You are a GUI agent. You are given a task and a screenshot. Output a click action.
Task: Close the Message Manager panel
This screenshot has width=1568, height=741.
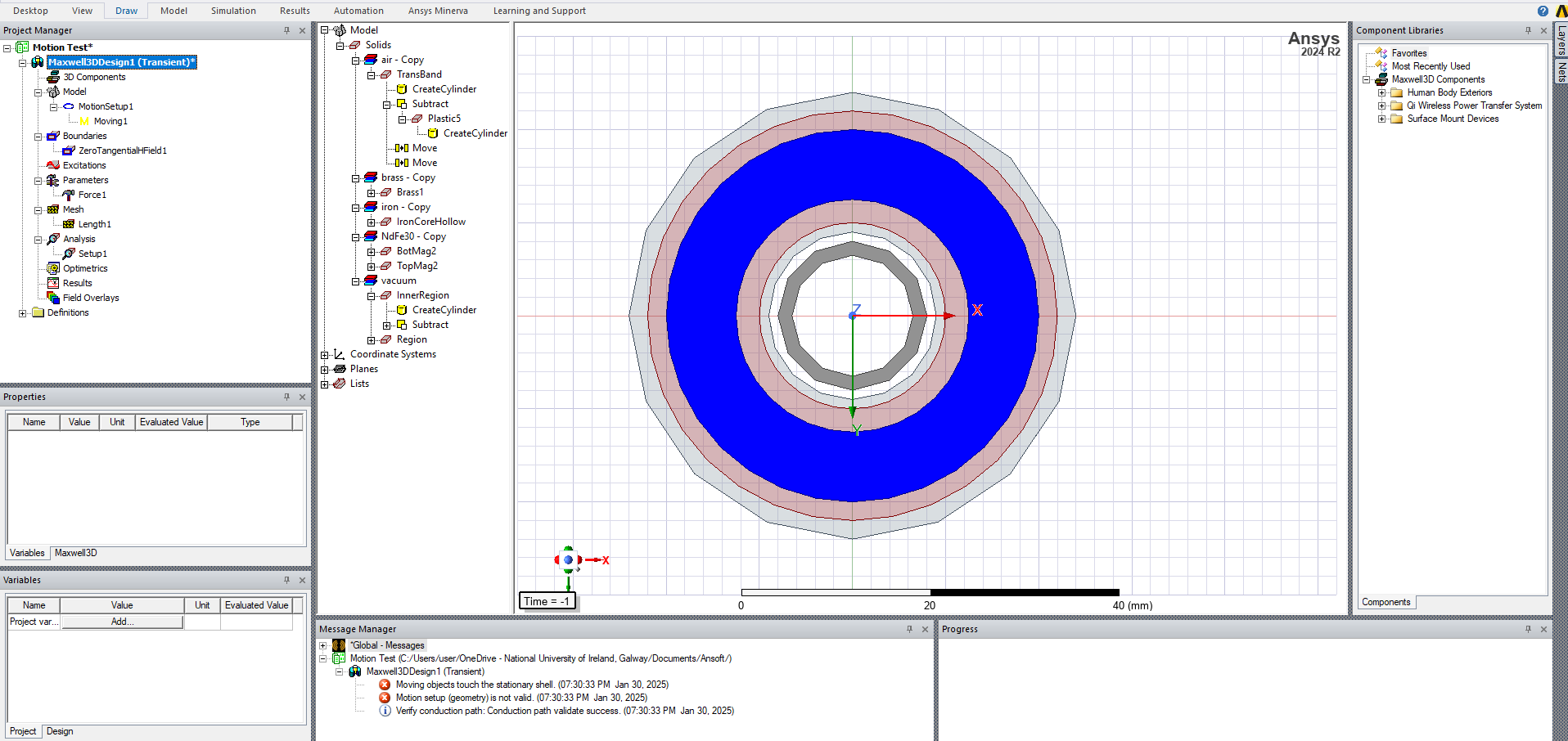click(925, 629)
